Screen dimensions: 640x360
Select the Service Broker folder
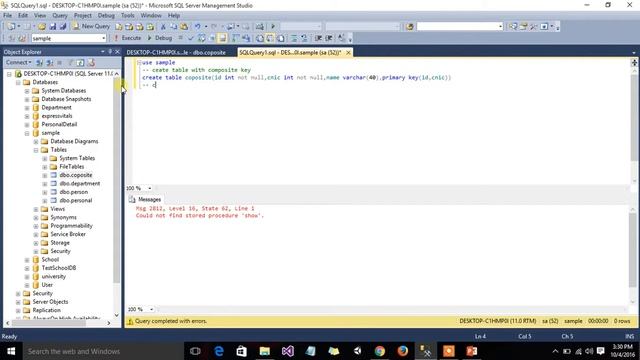pyautogui.click(x=68, y=234)
